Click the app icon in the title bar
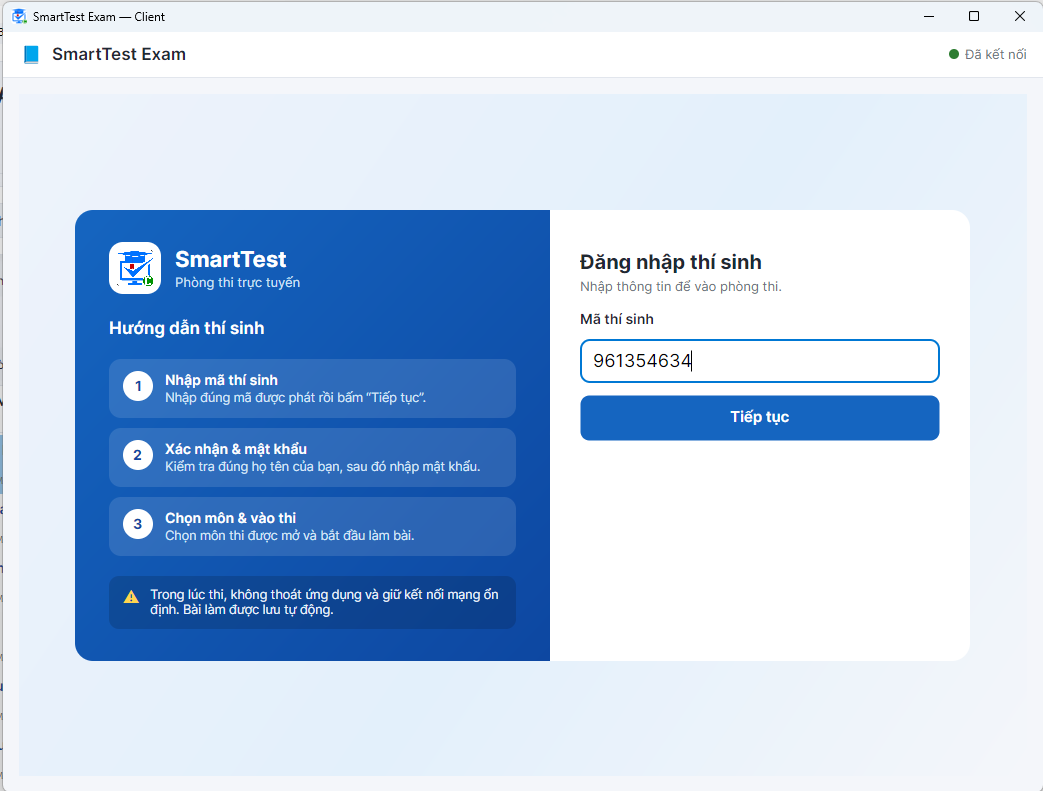 click(19, 17)
